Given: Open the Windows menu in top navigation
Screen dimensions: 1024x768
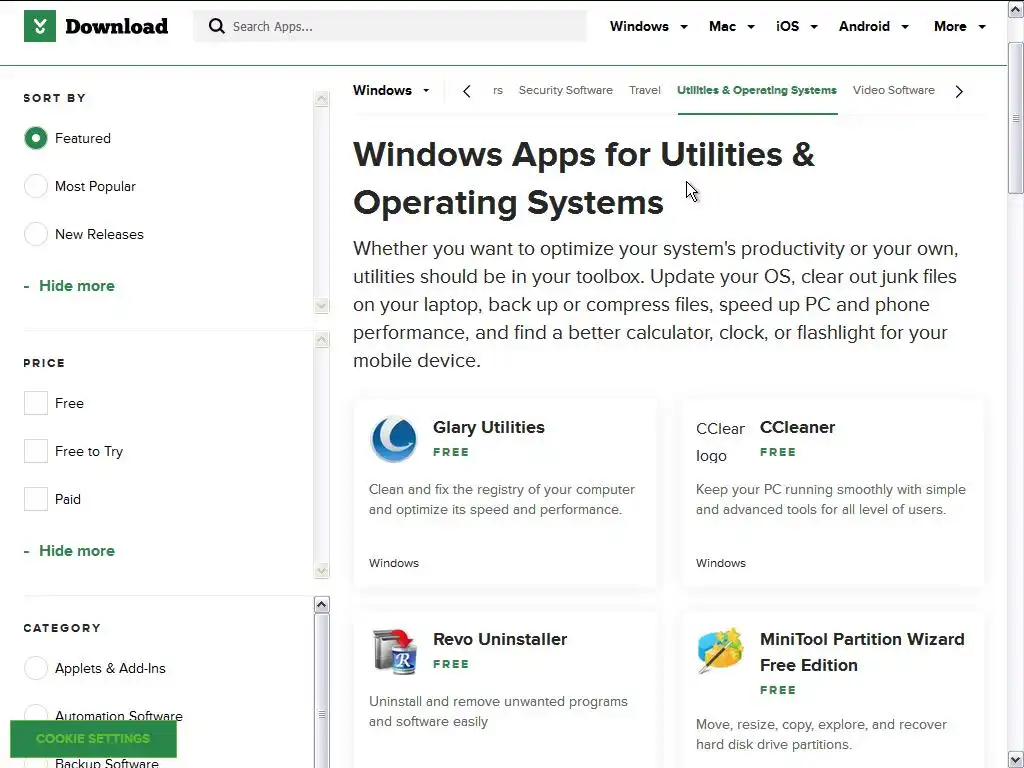Looking at the screenshot, I should (x=648, y=26).
